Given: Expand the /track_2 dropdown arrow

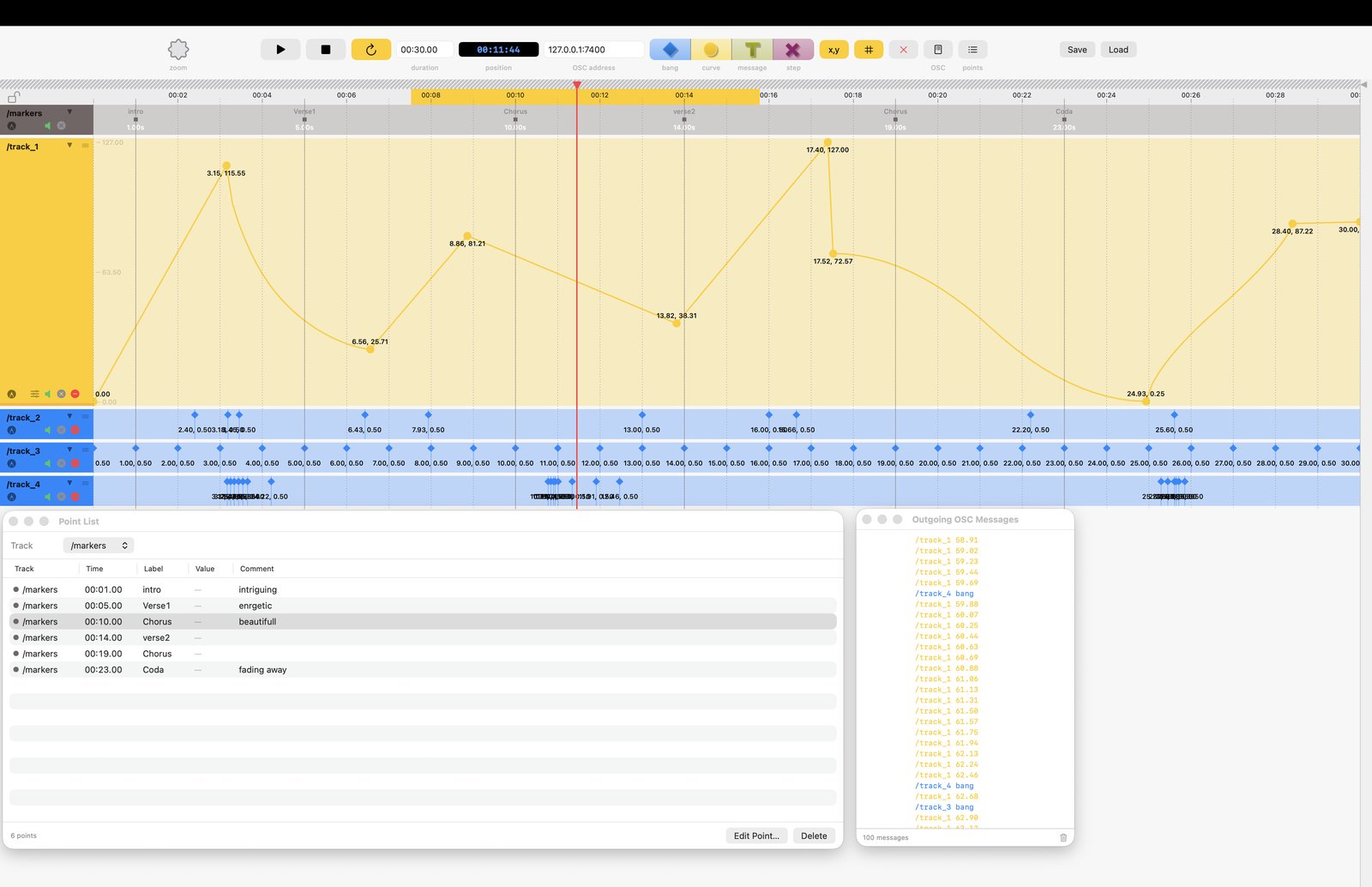Looking at the screenshot, I should pos(69,416).
